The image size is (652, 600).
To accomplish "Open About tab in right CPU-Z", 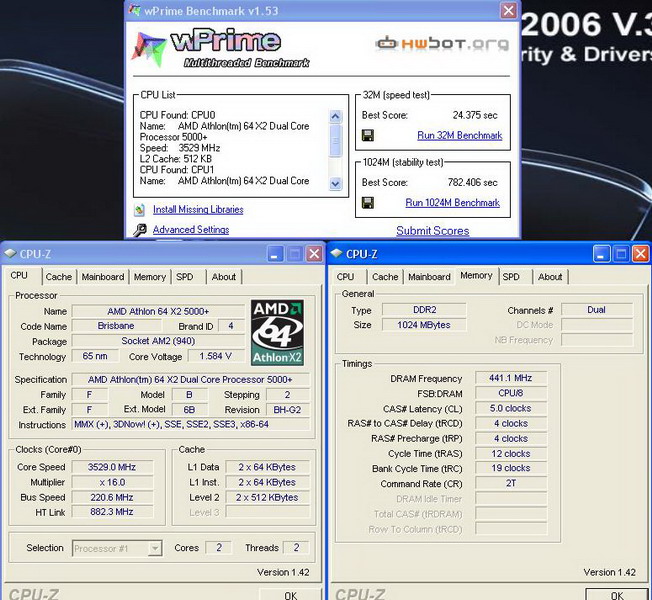I will [x=550, y=277].
